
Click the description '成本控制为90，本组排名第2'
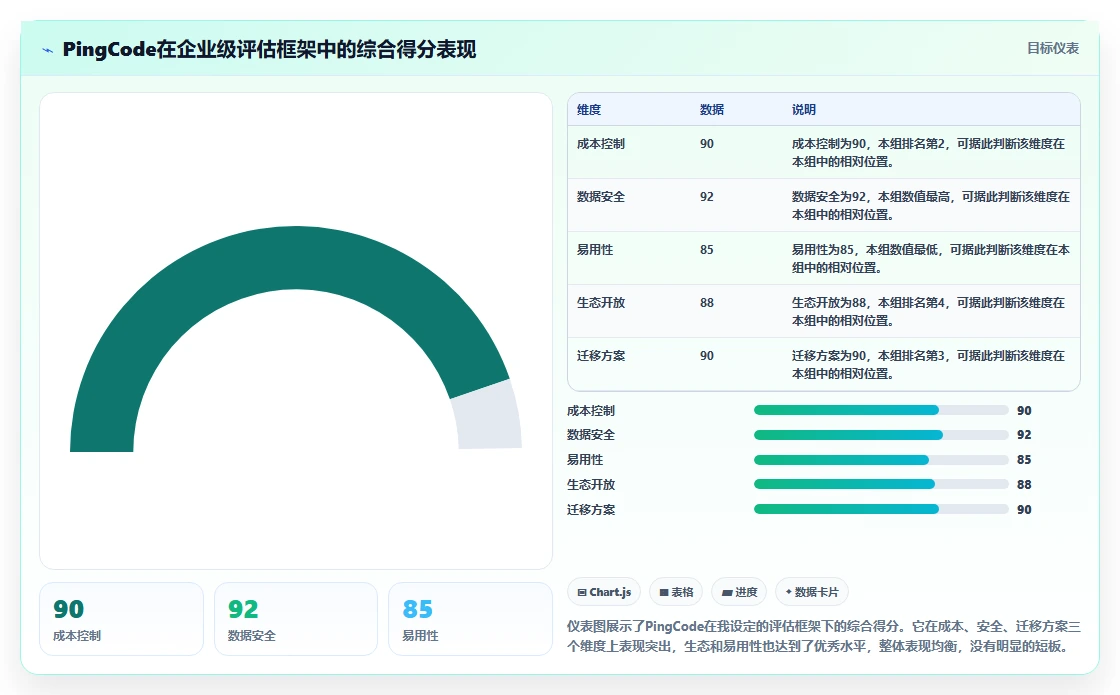point(929,152)
